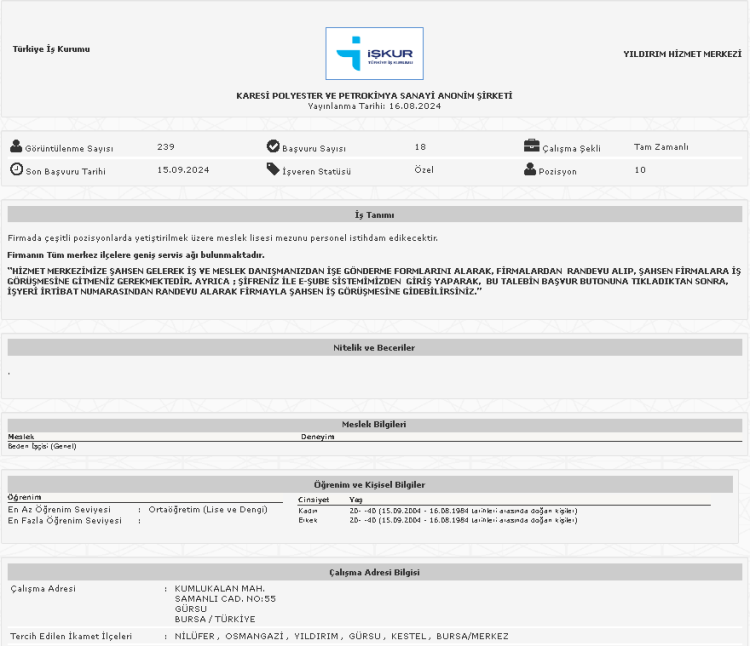The width and height of the screenshot is (750, 646).
Task: Click the Ortaöğretim (Lise ve Dengi) education value
Action: point(207,510)
